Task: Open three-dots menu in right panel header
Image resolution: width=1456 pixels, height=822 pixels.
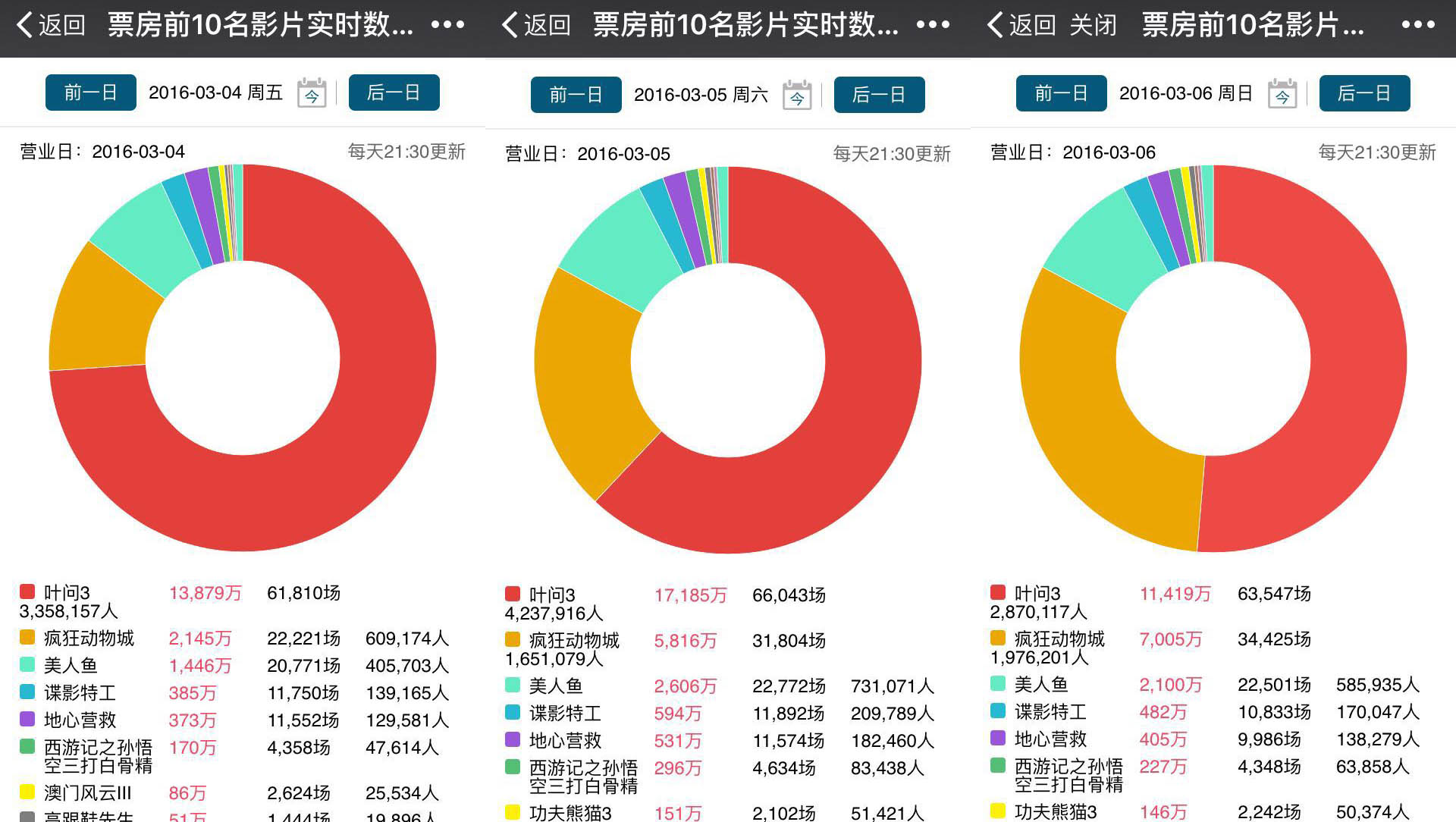Action: 1418,25
